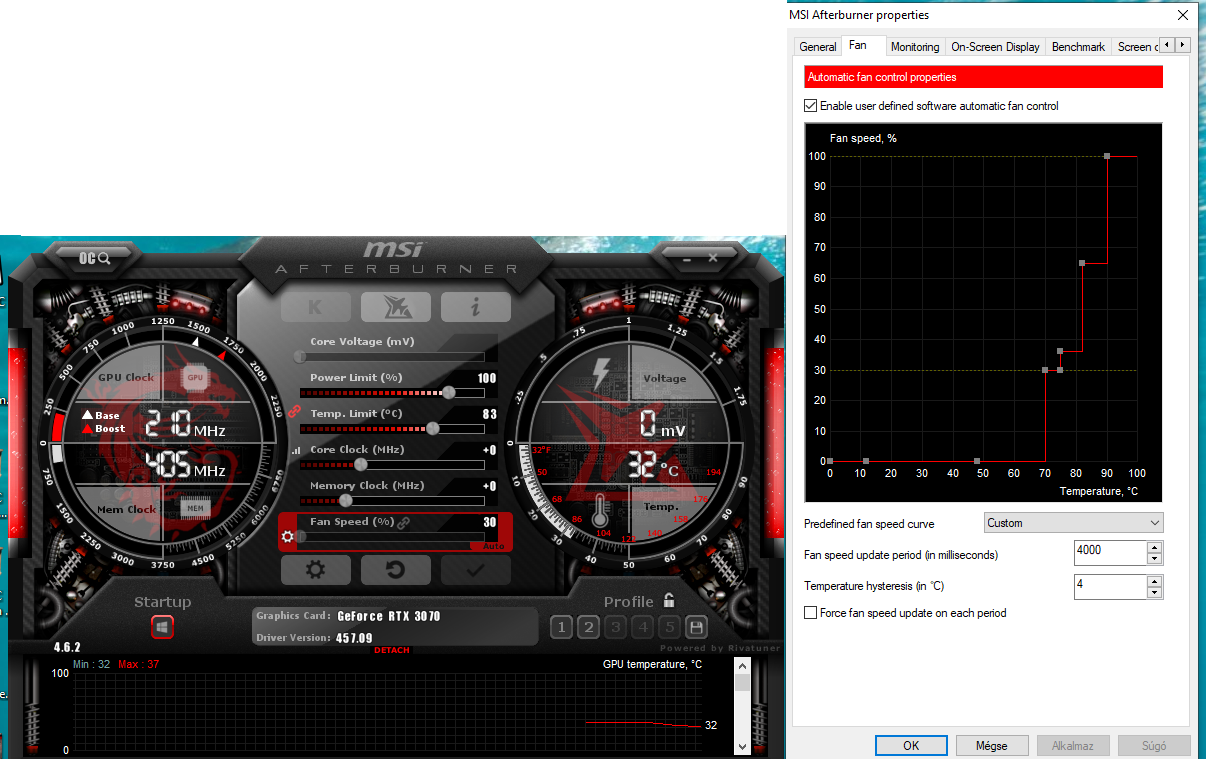
Task: Click the Fan Speed sync link icon
Action: 403,522
